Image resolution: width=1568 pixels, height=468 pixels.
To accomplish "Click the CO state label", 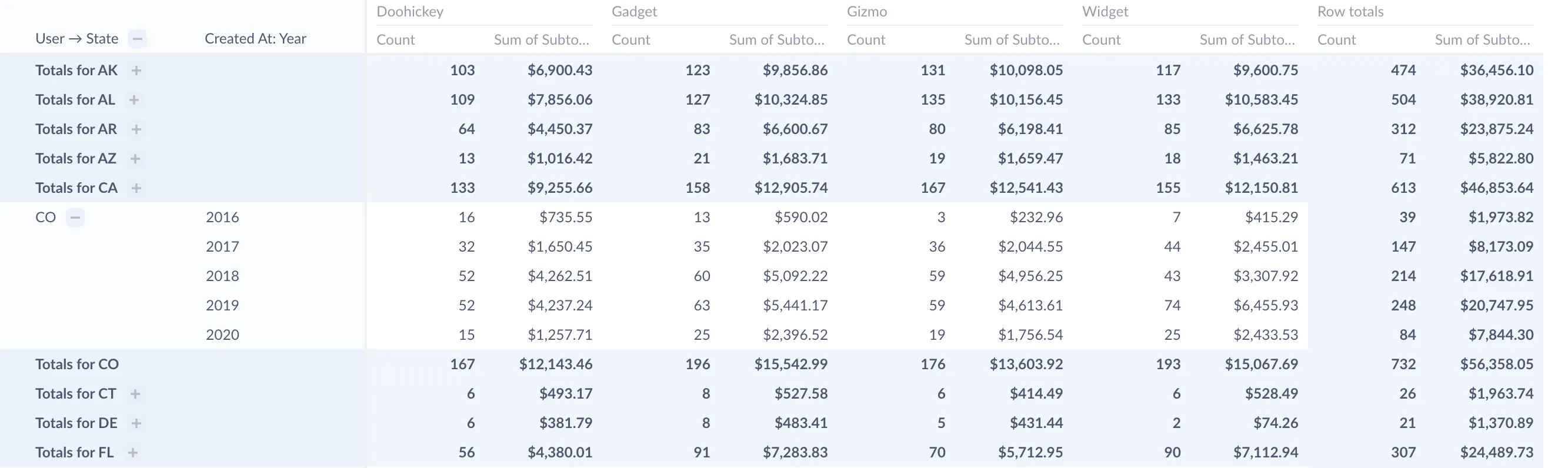I will (46, 218).
